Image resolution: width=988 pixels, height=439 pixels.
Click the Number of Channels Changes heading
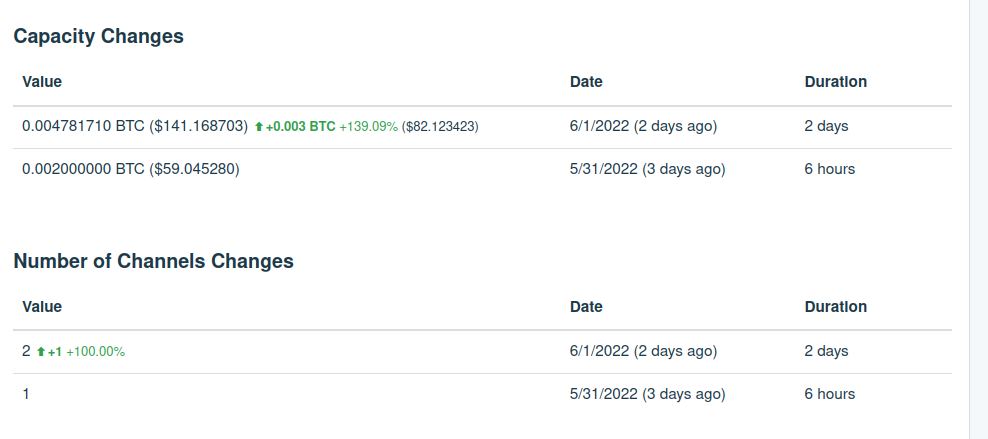tap(153, 261)
